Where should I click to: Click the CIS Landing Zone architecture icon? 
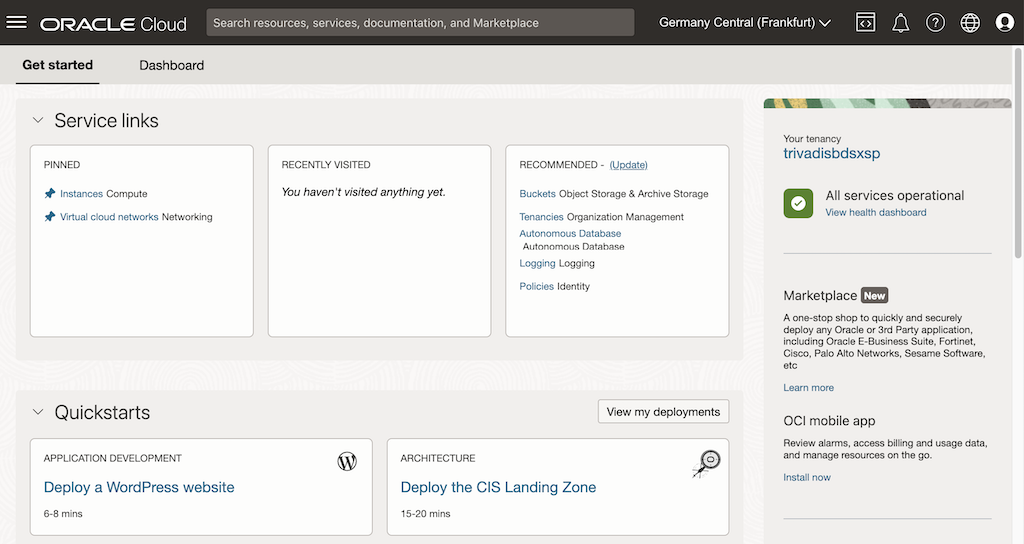(x=706, y=464)
